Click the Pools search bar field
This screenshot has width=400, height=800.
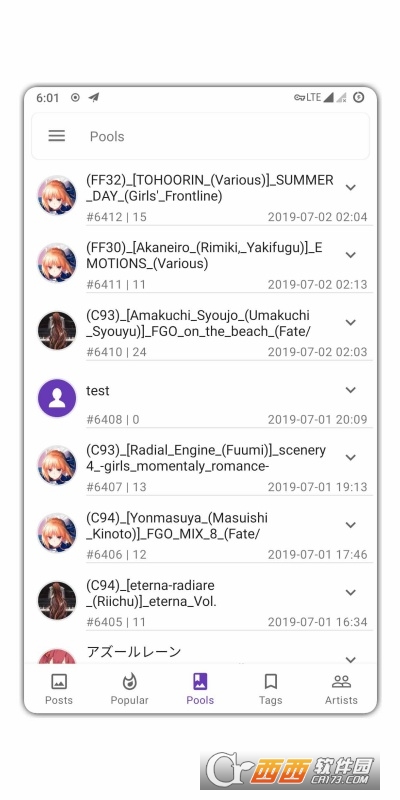click(200, 136)
